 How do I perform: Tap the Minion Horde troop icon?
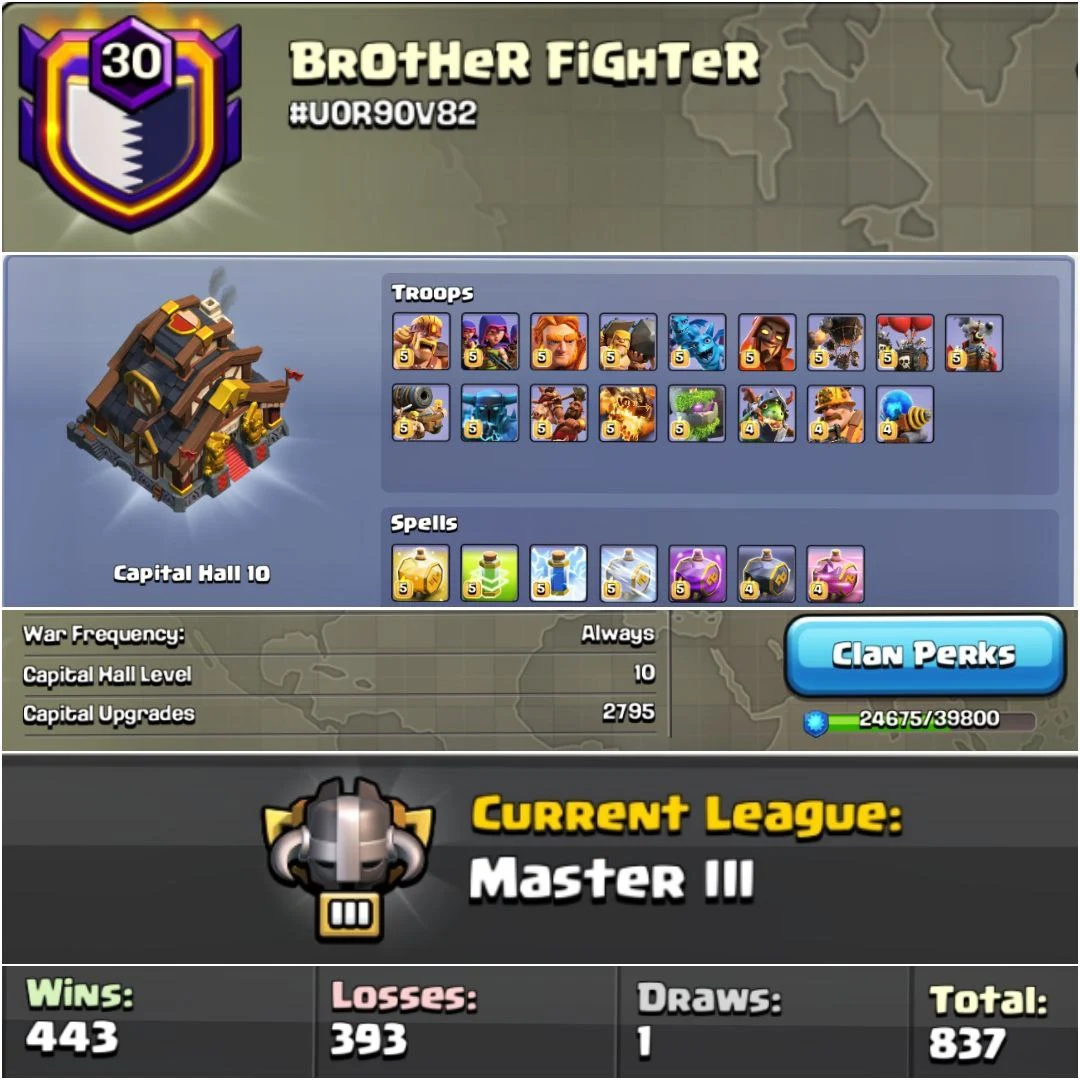(x=697, y=342)
